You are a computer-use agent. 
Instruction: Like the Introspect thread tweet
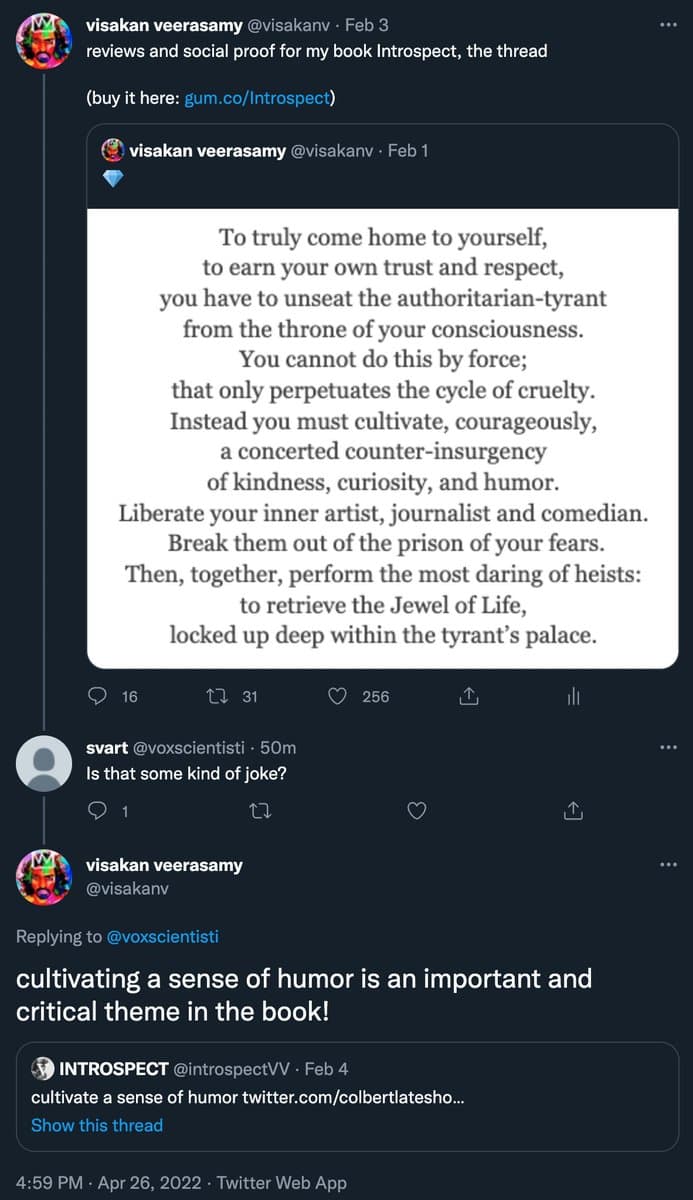point(338,697)
